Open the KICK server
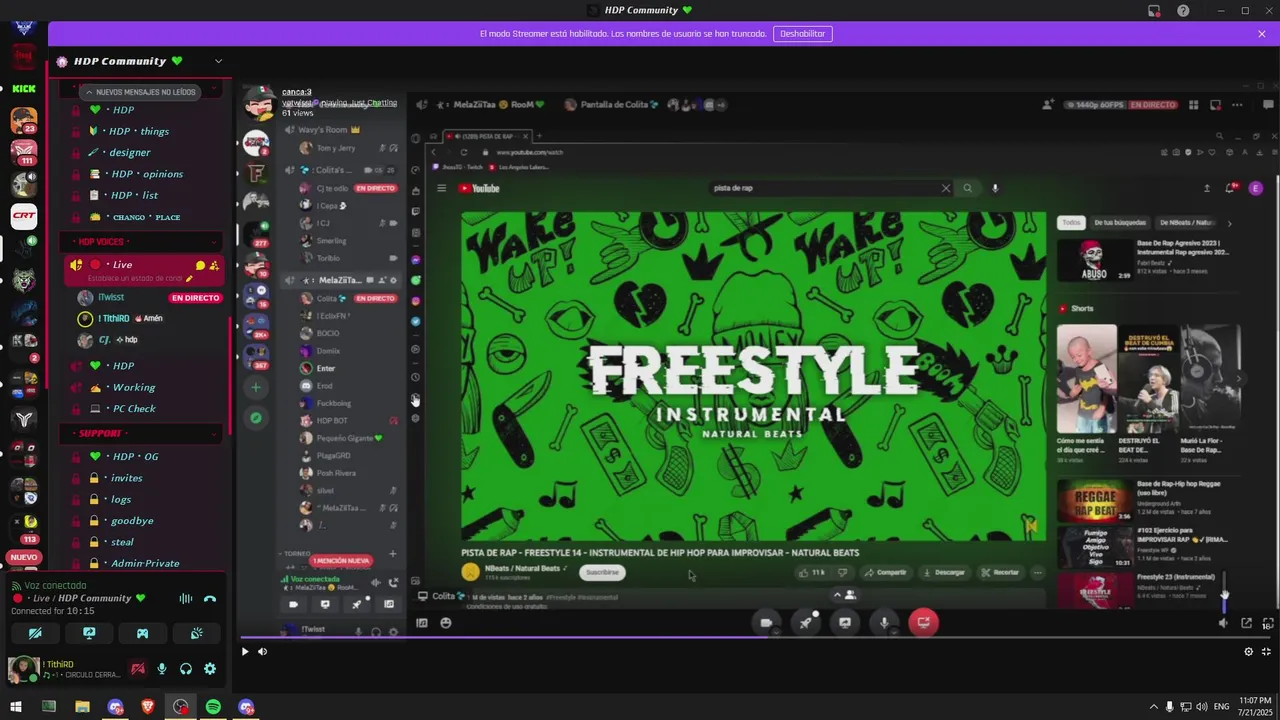The image size is (1280, 720). click(24, 88)
